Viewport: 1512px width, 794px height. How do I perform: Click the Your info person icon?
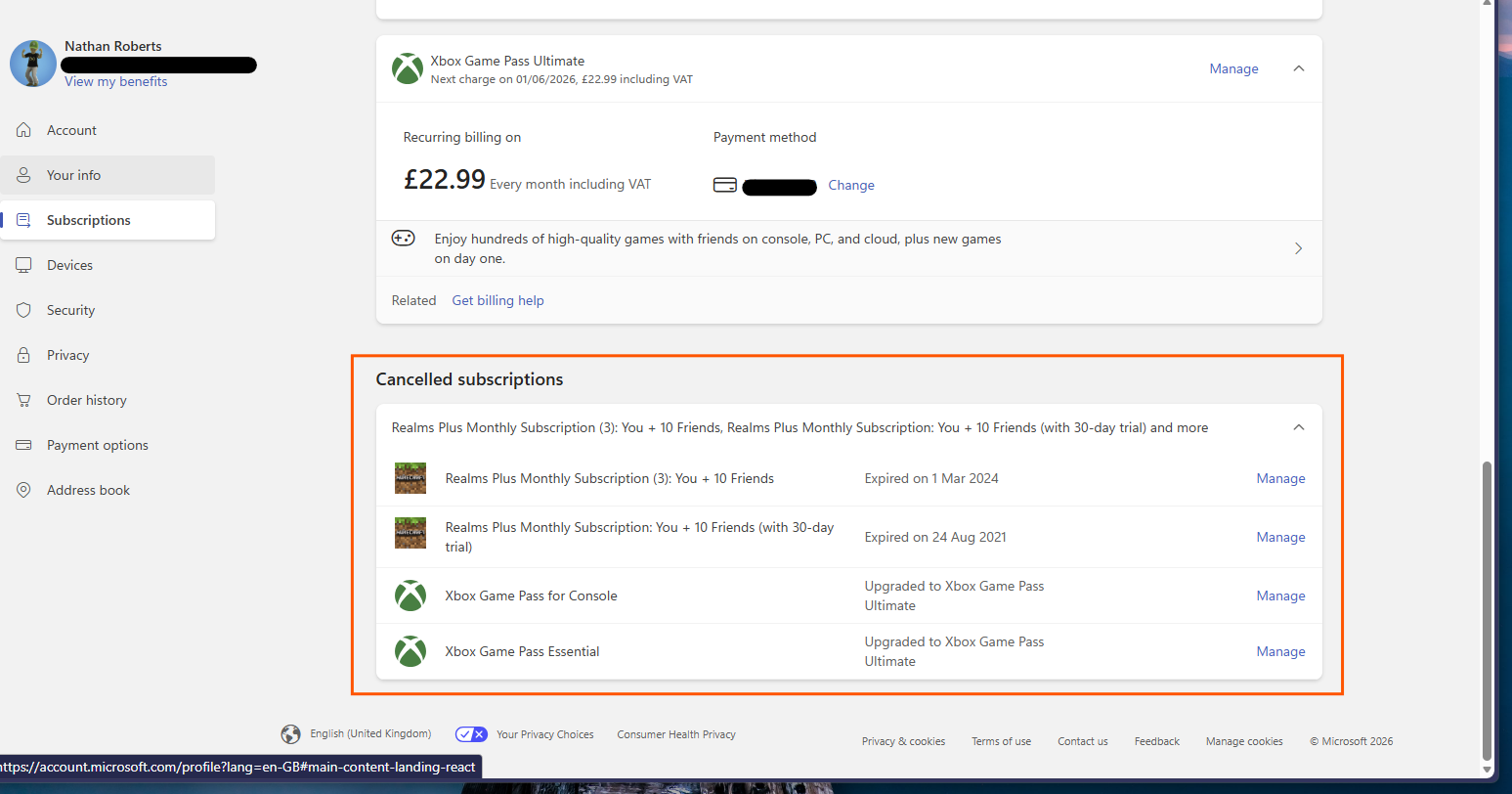coord(23,175)
